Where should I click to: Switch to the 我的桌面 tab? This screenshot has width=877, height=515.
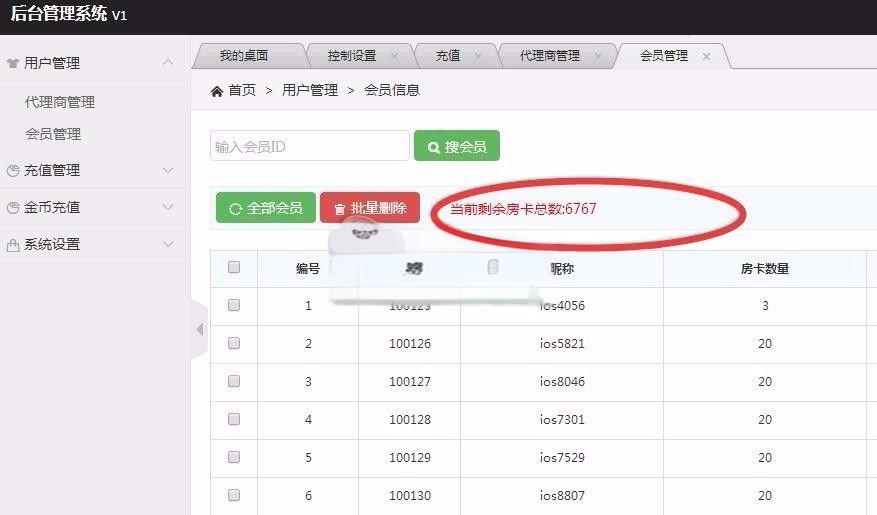click(x=244, y=56)
